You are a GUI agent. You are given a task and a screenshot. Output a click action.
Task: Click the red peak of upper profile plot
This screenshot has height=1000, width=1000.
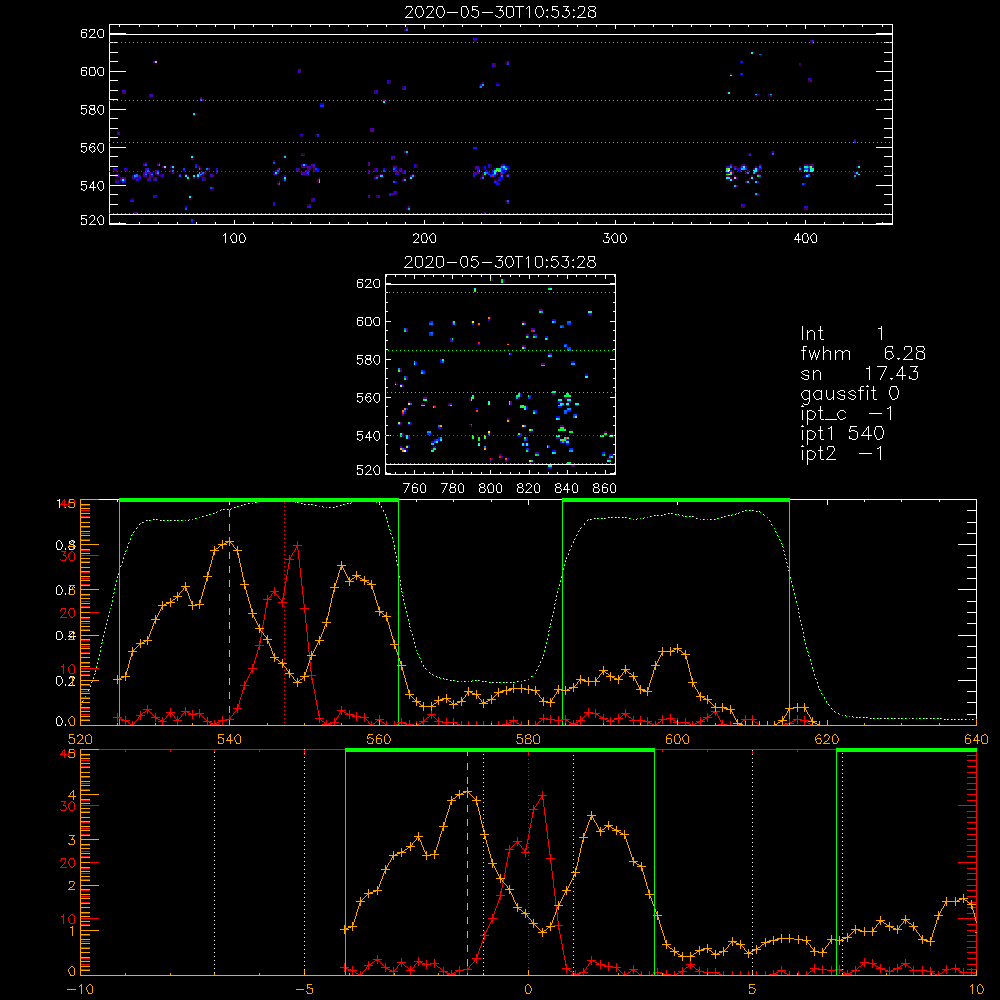click(297, 545)
